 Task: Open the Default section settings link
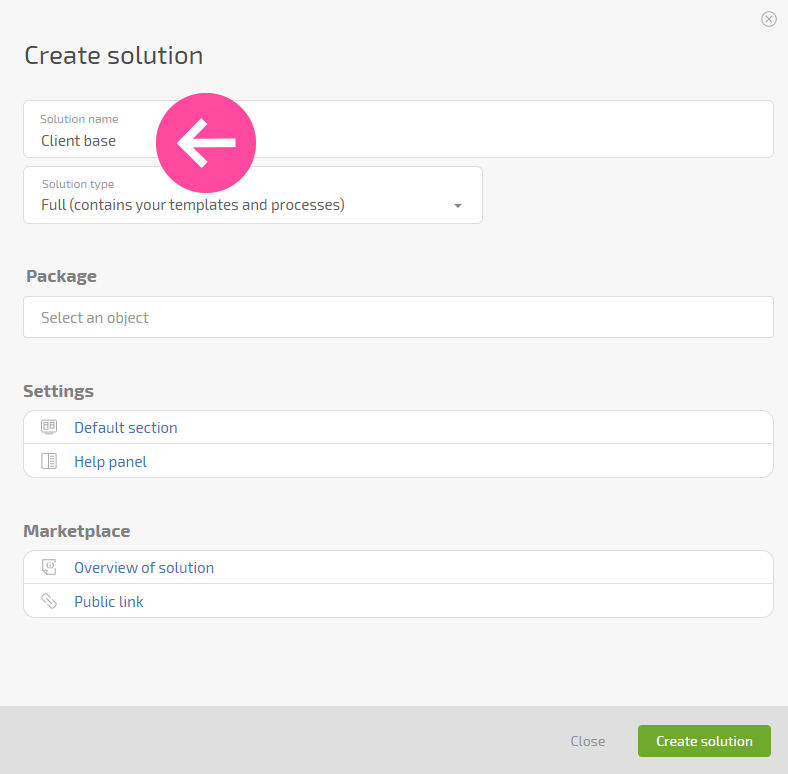pyautogui.click(x=126, y=428)
